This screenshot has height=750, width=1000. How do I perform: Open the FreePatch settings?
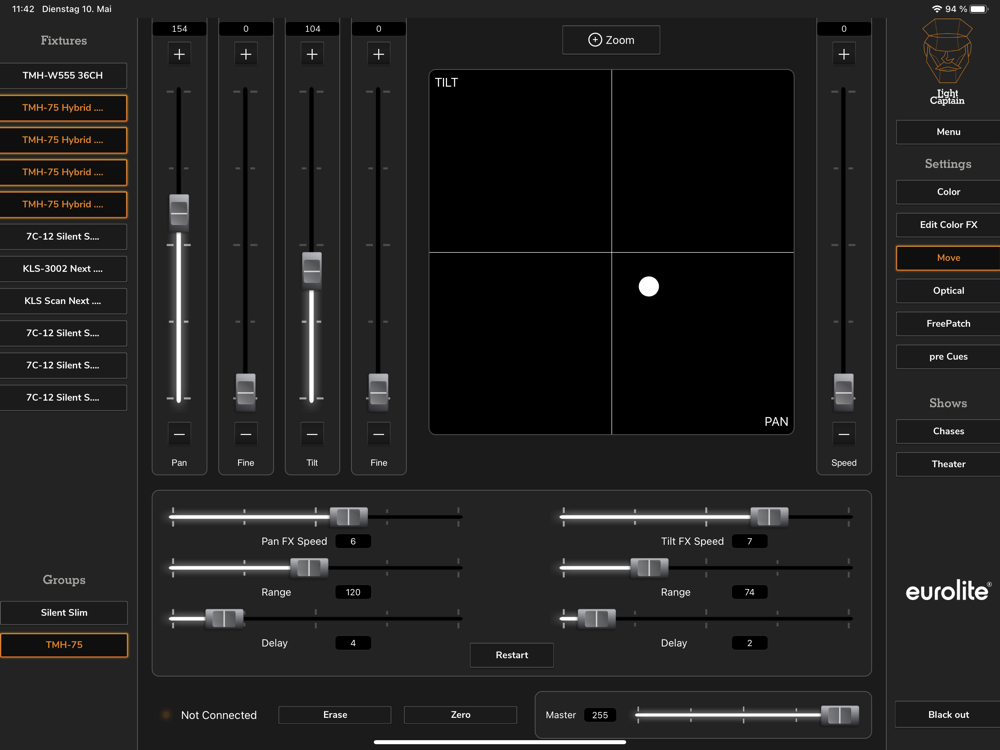coord(948,324)
